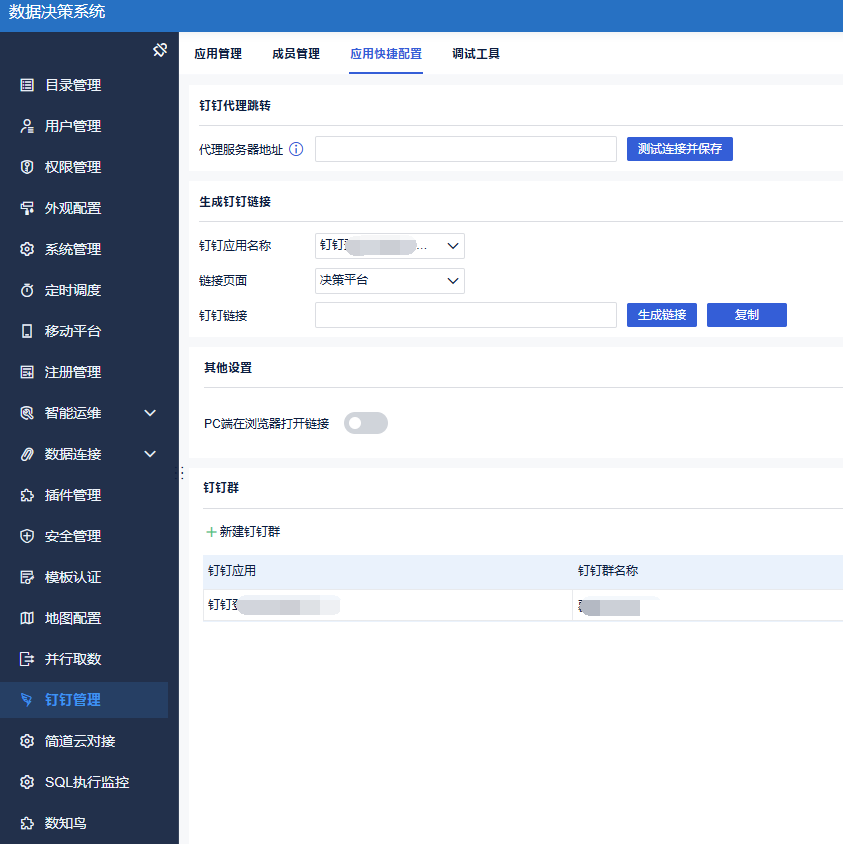Click the 代理服务器地址 input field

click(466, 149)
